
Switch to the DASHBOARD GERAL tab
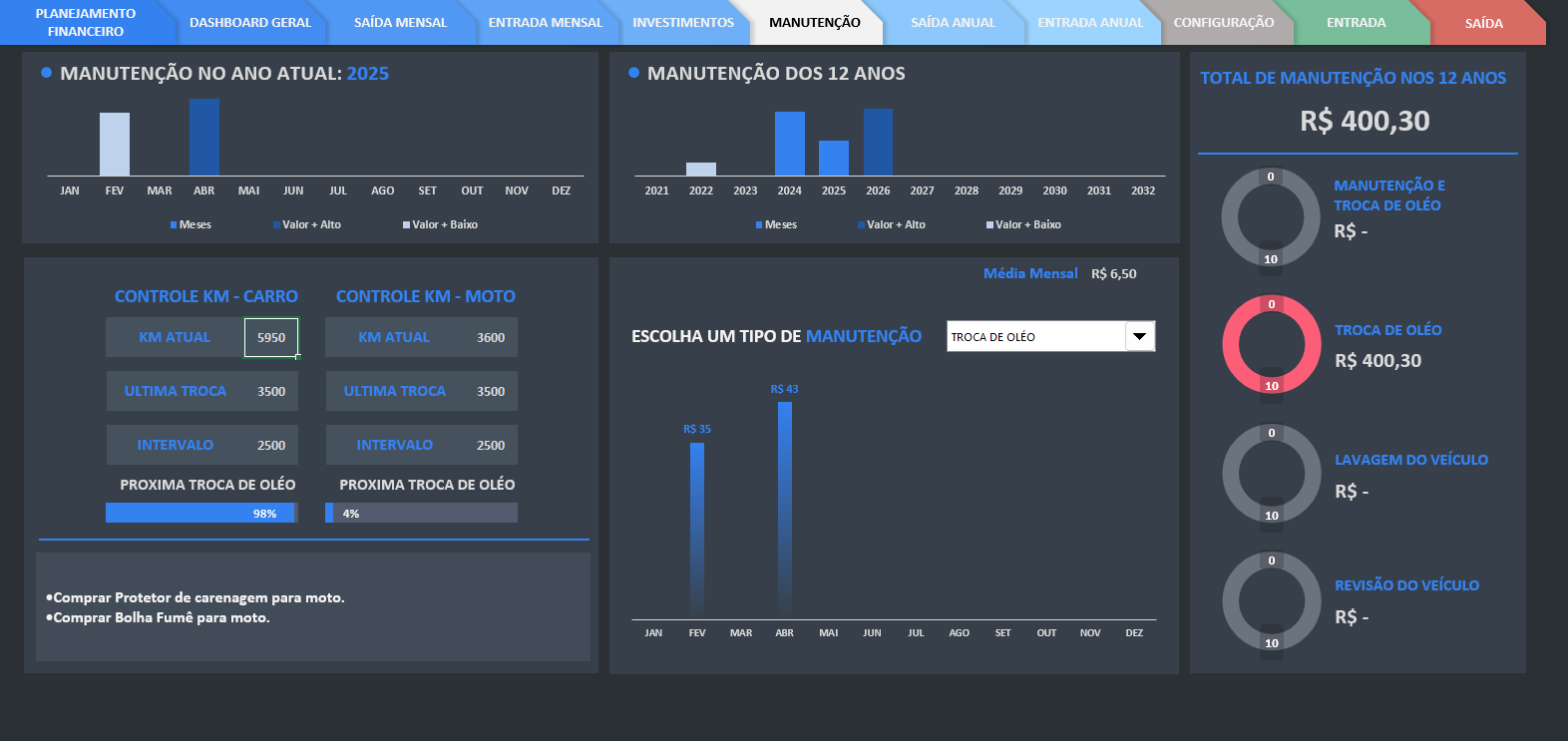coord(250,22)
